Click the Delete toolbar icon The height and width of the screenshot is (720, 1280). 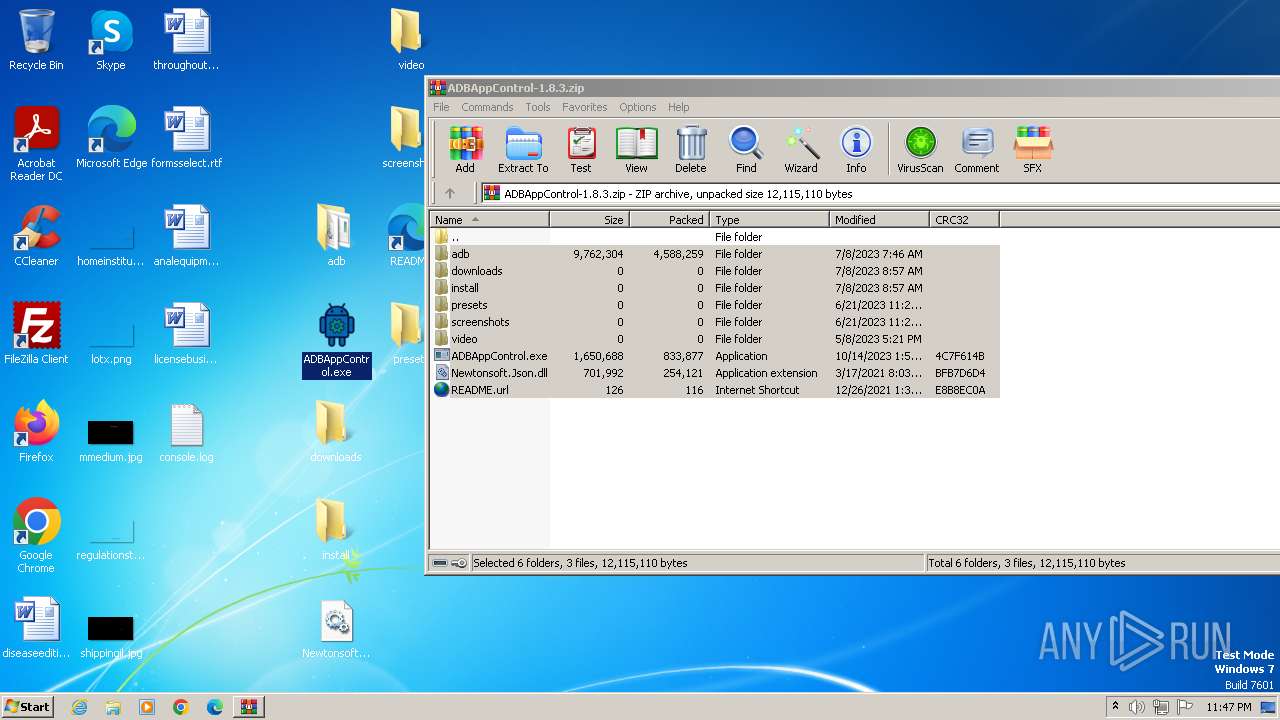[690, 150]
